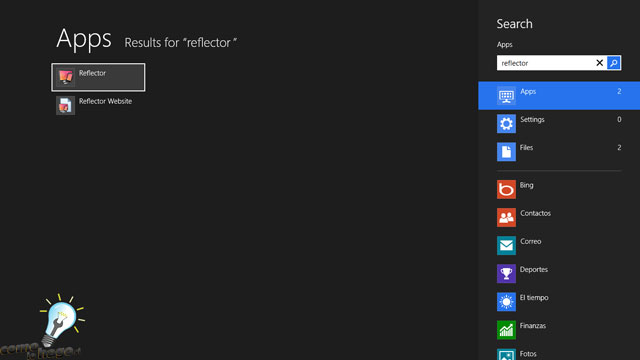This screenshot has height=360, width=640.
Task: Click the Contactos people icon
Action: [x=506, y=218]
